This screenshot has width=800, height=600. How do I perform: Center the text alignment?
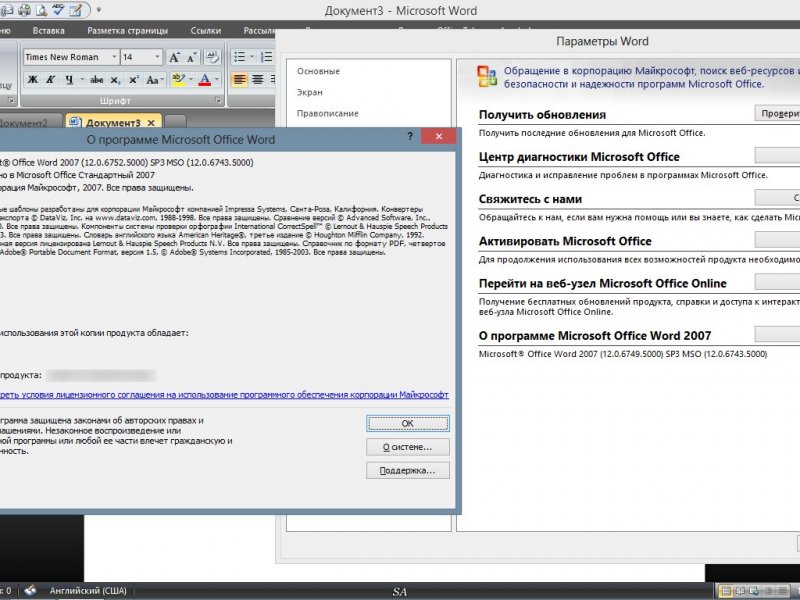pos(258,80)
